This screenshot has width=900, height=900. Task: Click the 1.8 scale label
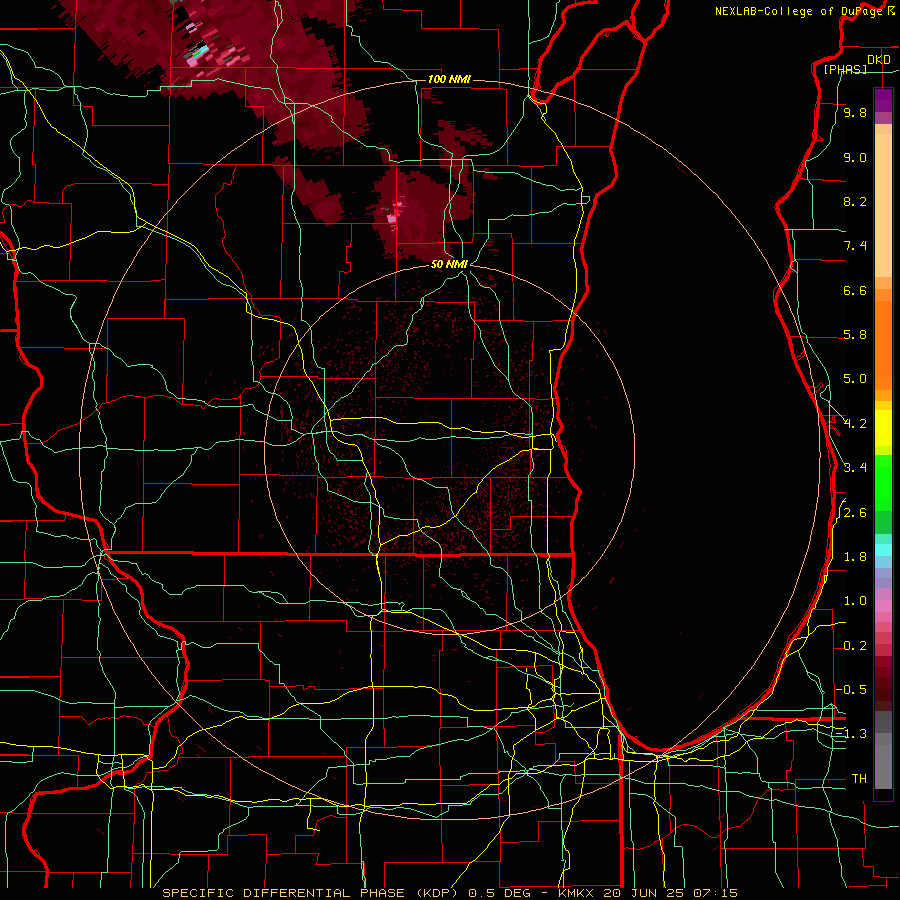pyautogui.click(x=855, y=557)
